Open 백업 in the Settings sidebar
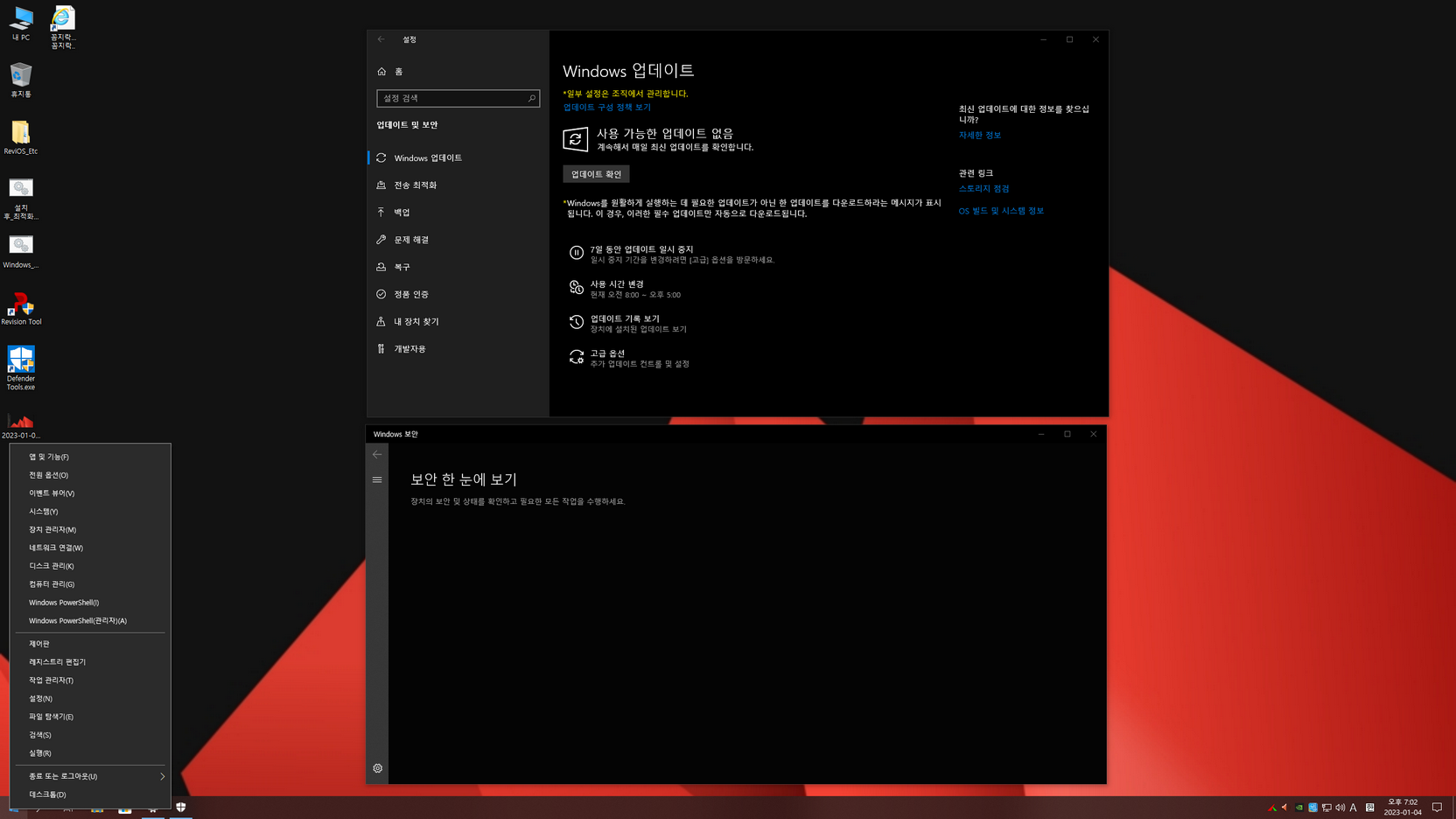This screenshot has width=1456, height=819. [457, 212]
